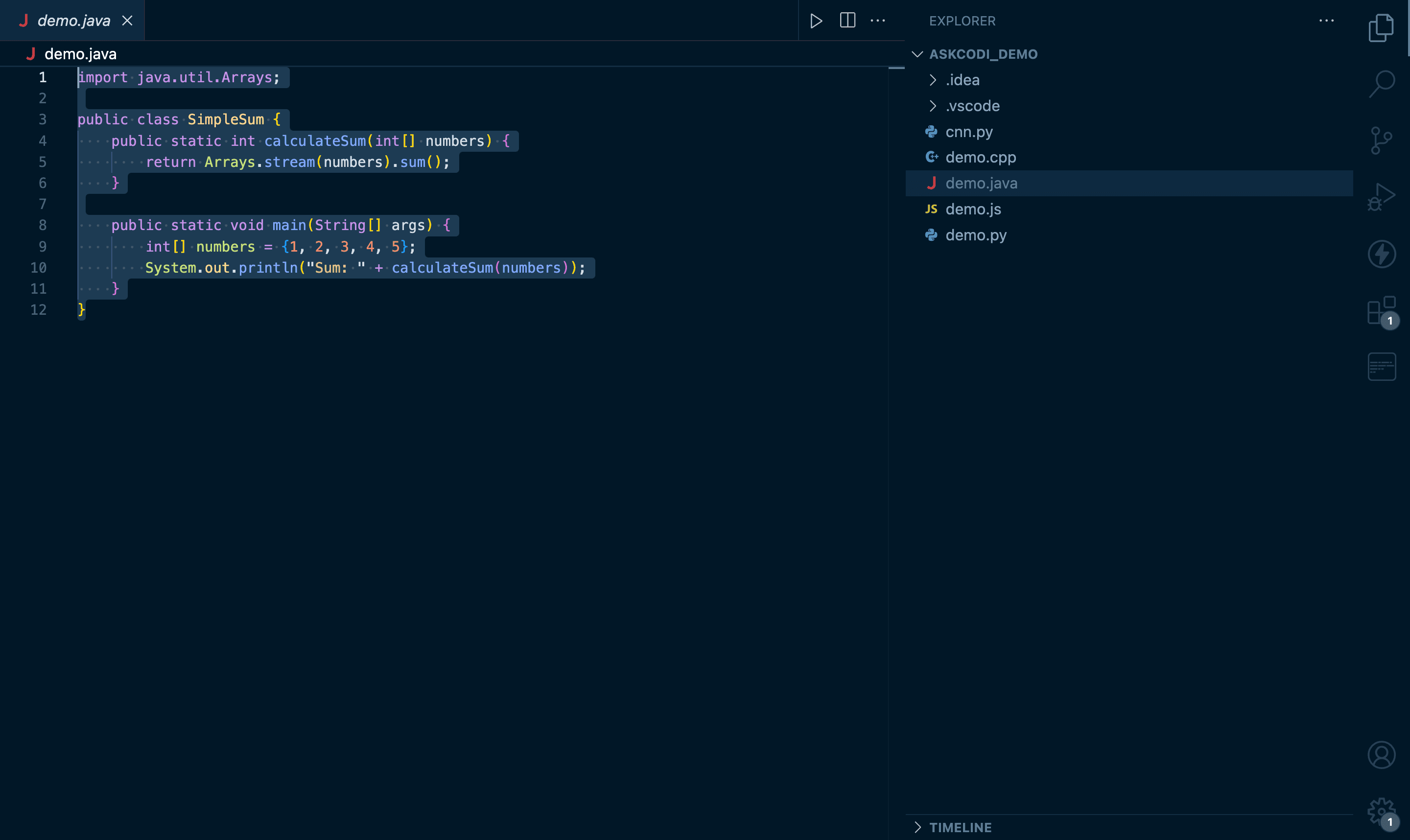Image resolution: width=1410 pixels, height=840 pixels.
Task: Click 'Arrays' in the return statement
Action: [x=230, y=162]
